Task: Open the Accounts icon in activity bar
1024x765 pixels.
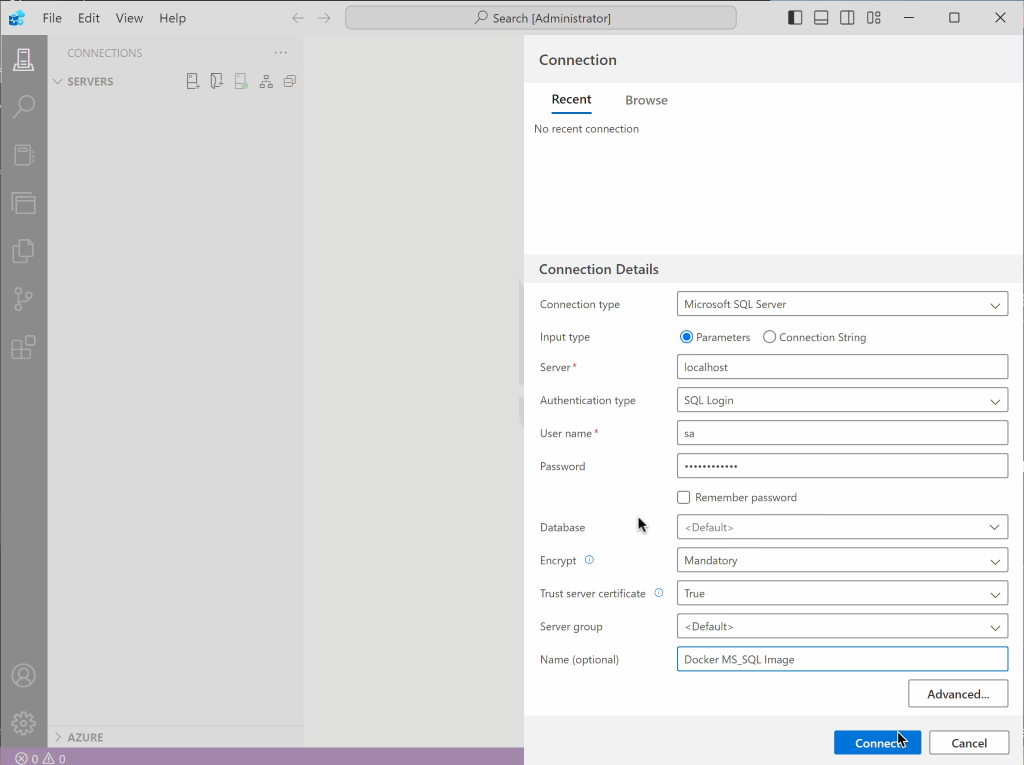Action: (24, 675)
